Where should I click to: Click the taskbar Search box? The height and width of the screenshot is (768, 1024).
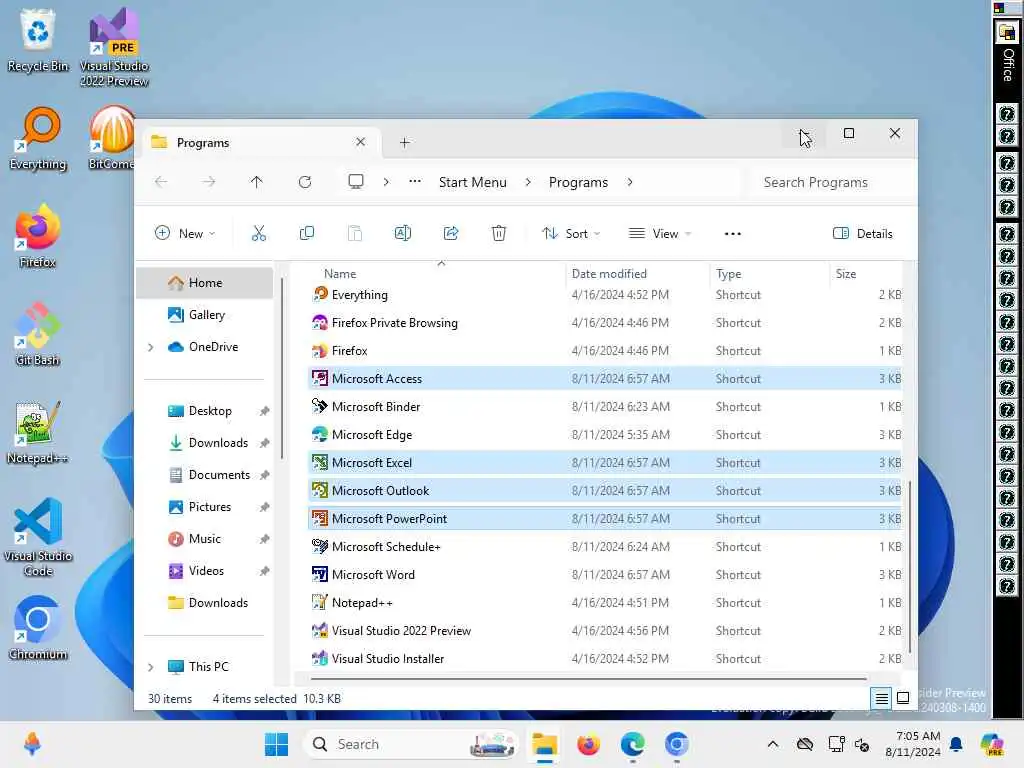[411, 744]
